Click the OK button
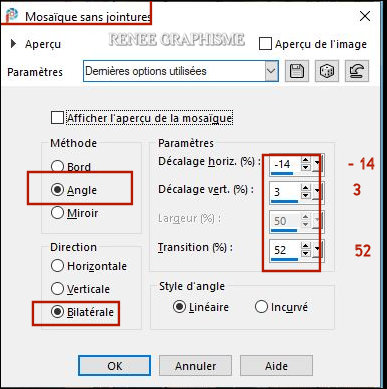387x389 pixels. click(114, 366)
